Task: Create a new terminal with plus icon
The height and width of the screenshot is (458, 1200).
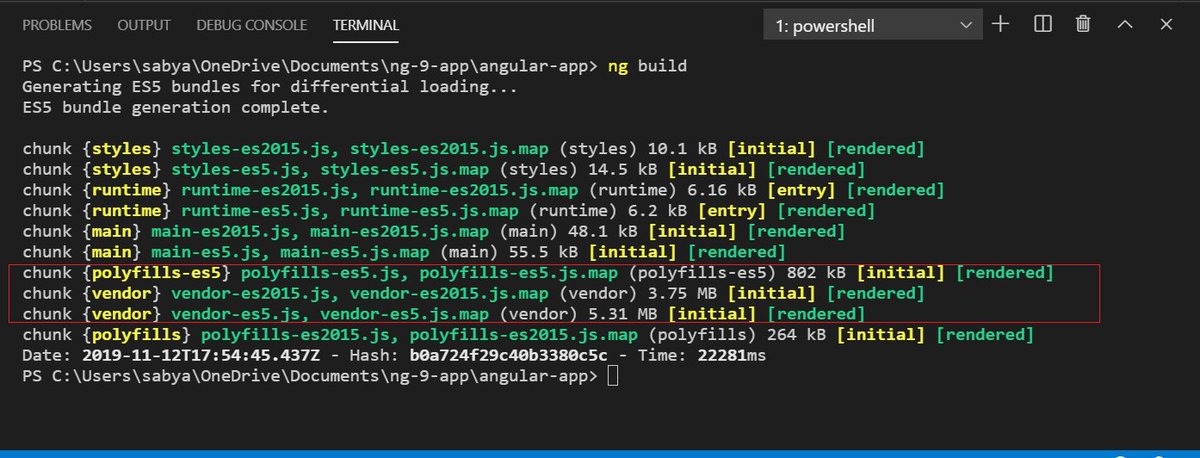Action: coord(1001,24)
